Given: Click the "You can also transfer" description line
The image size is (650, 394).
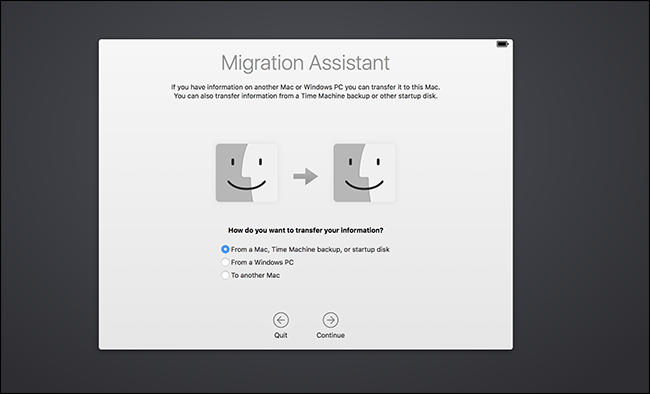Looking at the screenshot, I should pos(306,96).
